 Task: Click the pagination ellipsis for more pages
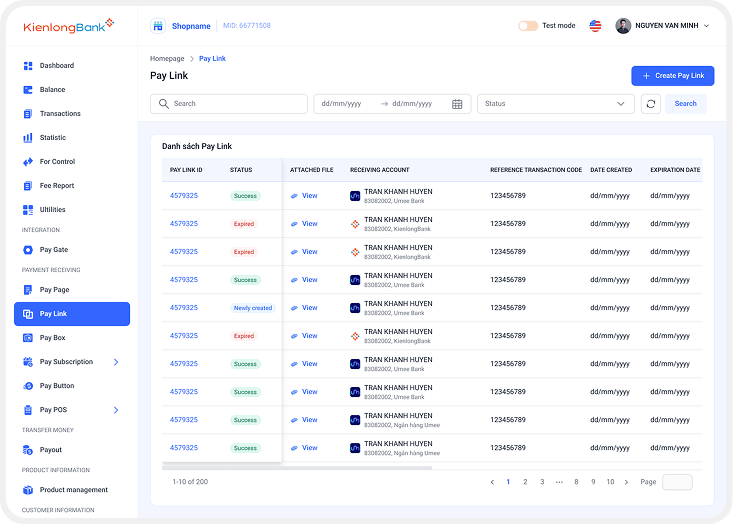(x=559, y=482)
